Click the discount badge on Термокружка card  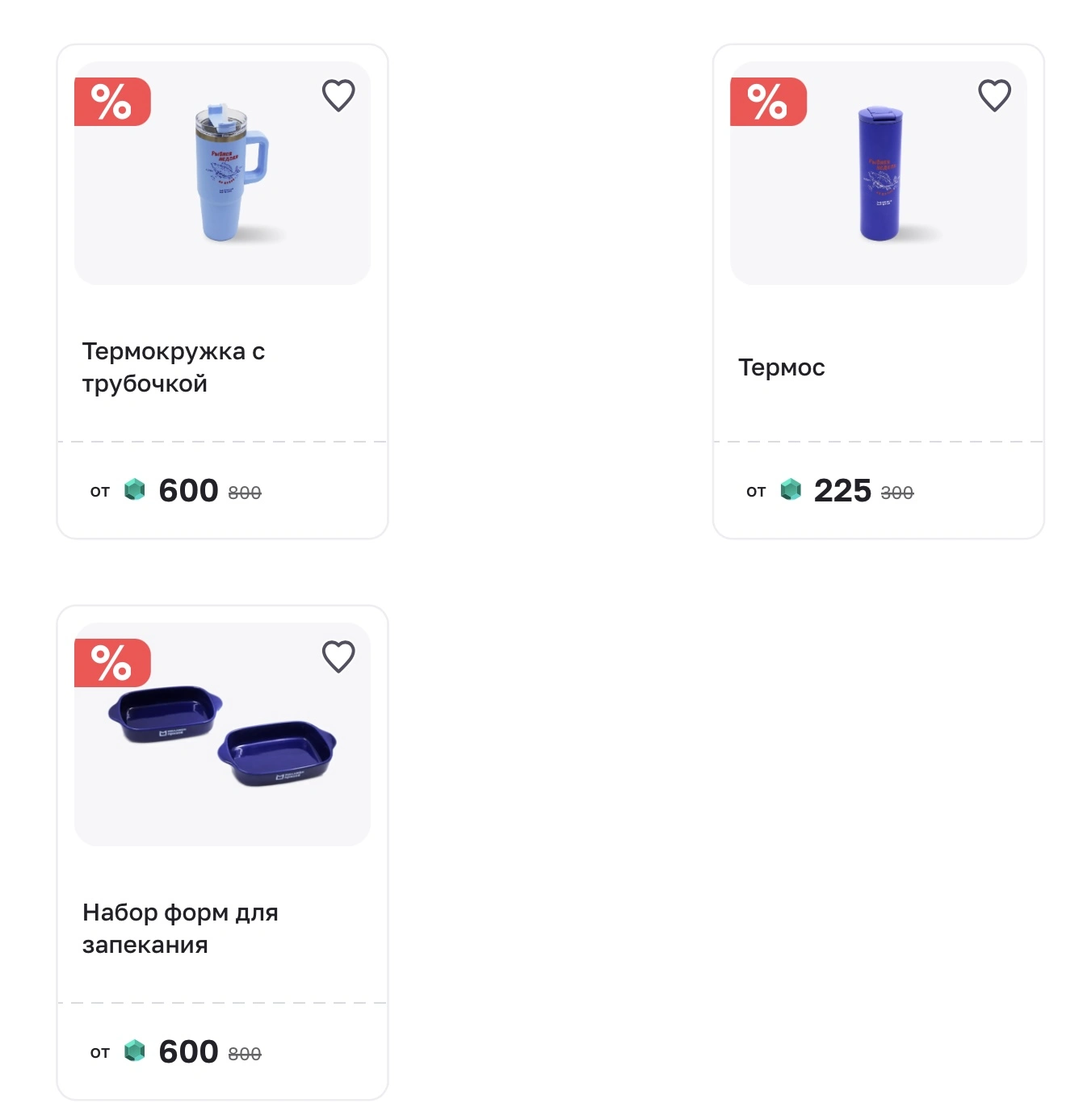coord(112,102)
